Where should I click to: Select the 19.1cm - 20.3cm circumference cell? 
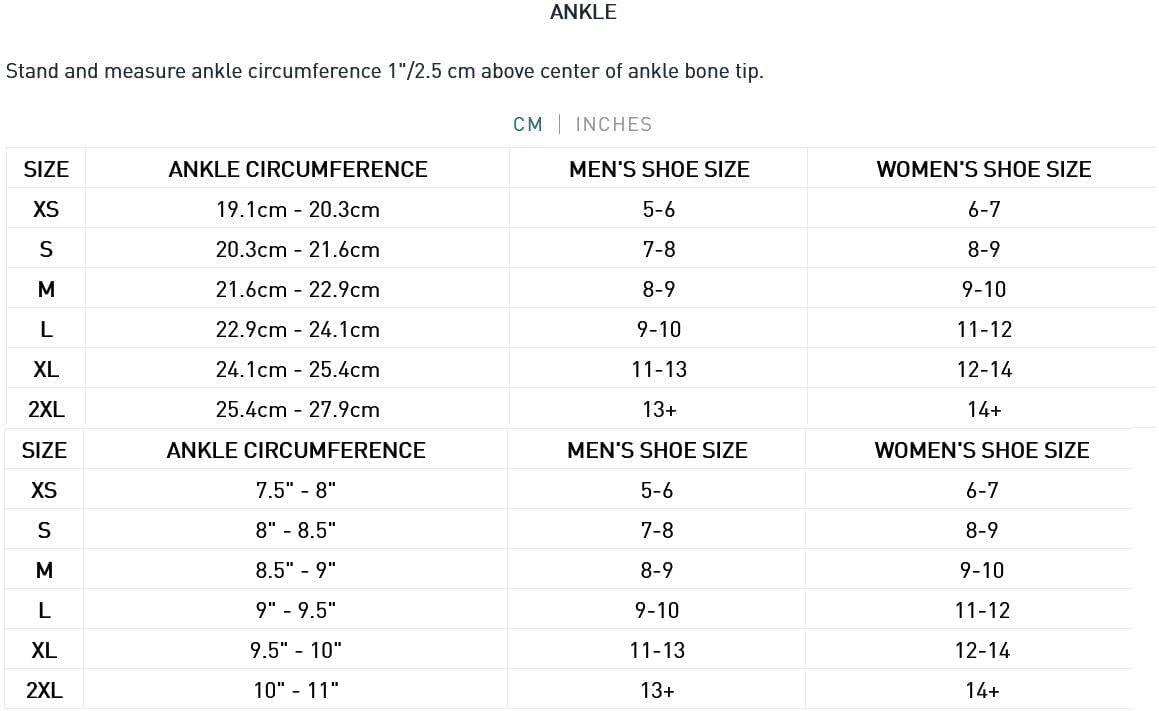tap(297, 210)
